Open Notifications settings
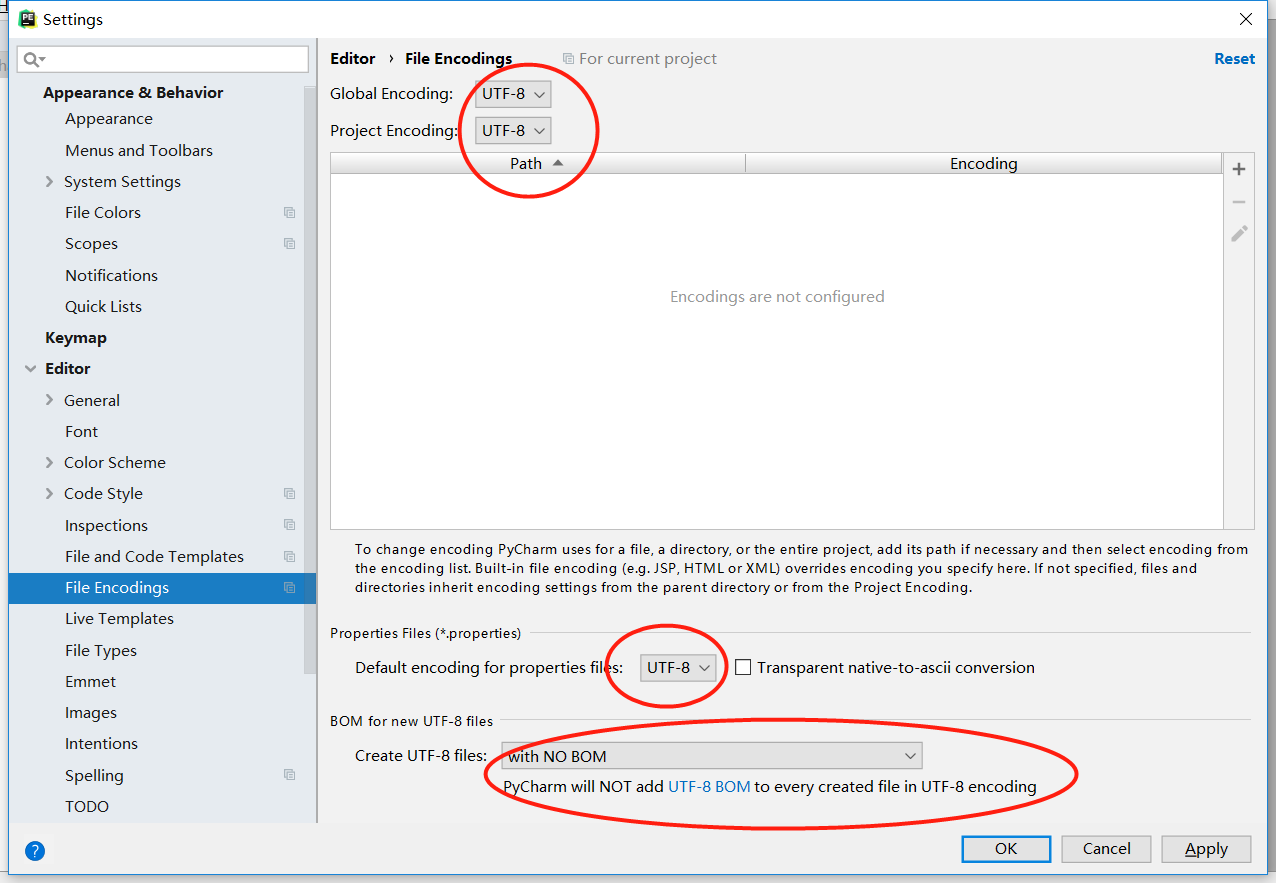 click(111, 275)
